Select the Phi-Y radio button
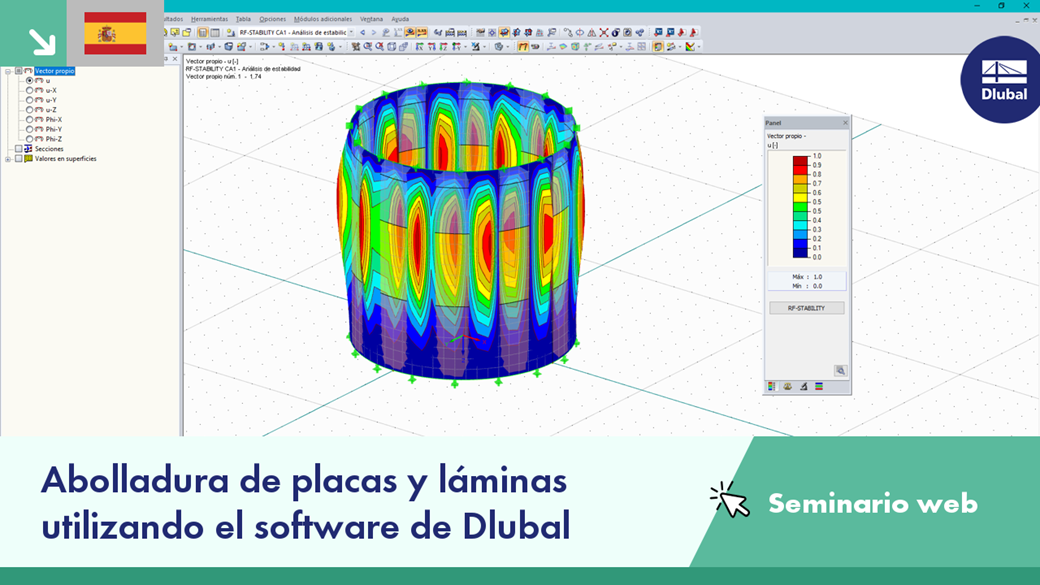This screenshot has width=1040, height=585. (x=29, y=129)
